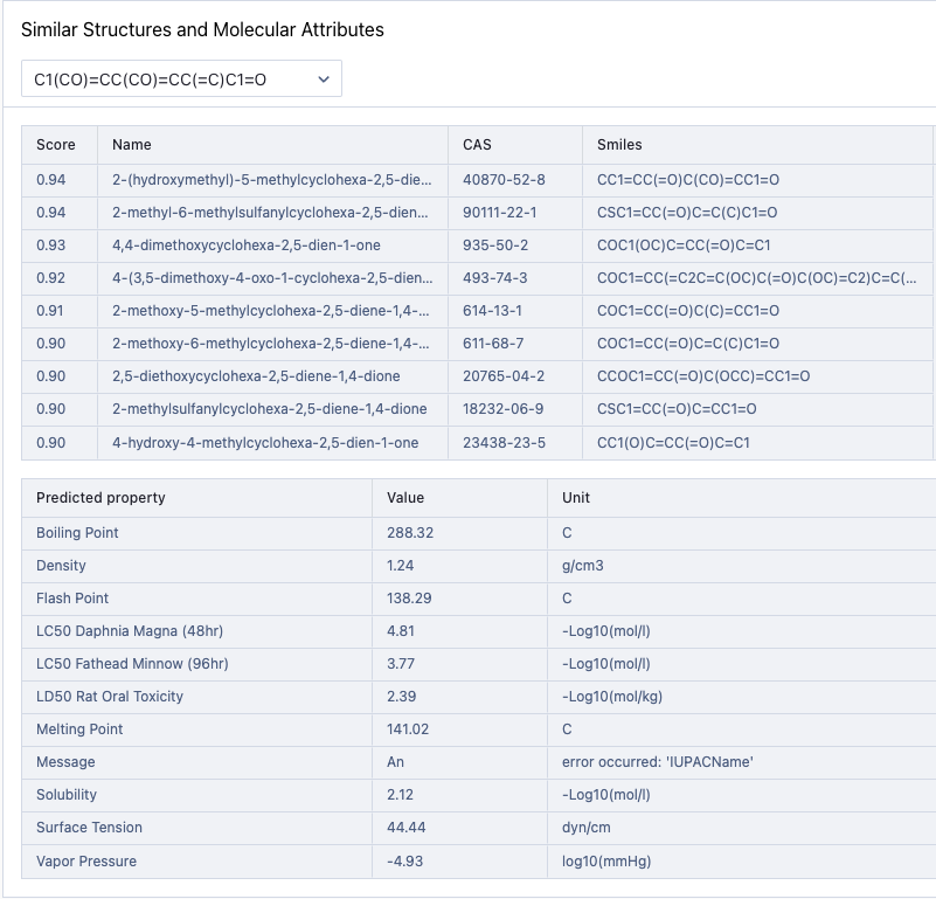Click the IUPACName error message cell
The width and height of the screenshot is (936, 900).
click(657, 762)
